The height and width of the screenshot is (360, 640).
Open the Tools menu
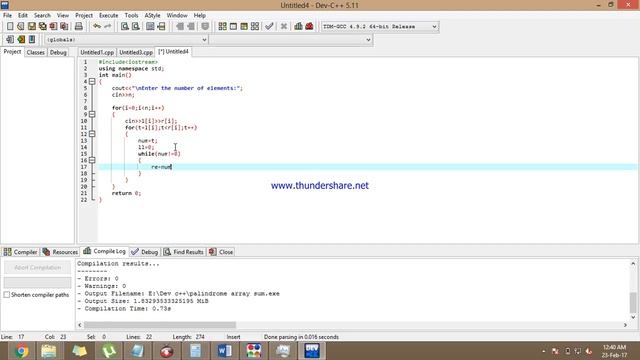coord(131,16)
